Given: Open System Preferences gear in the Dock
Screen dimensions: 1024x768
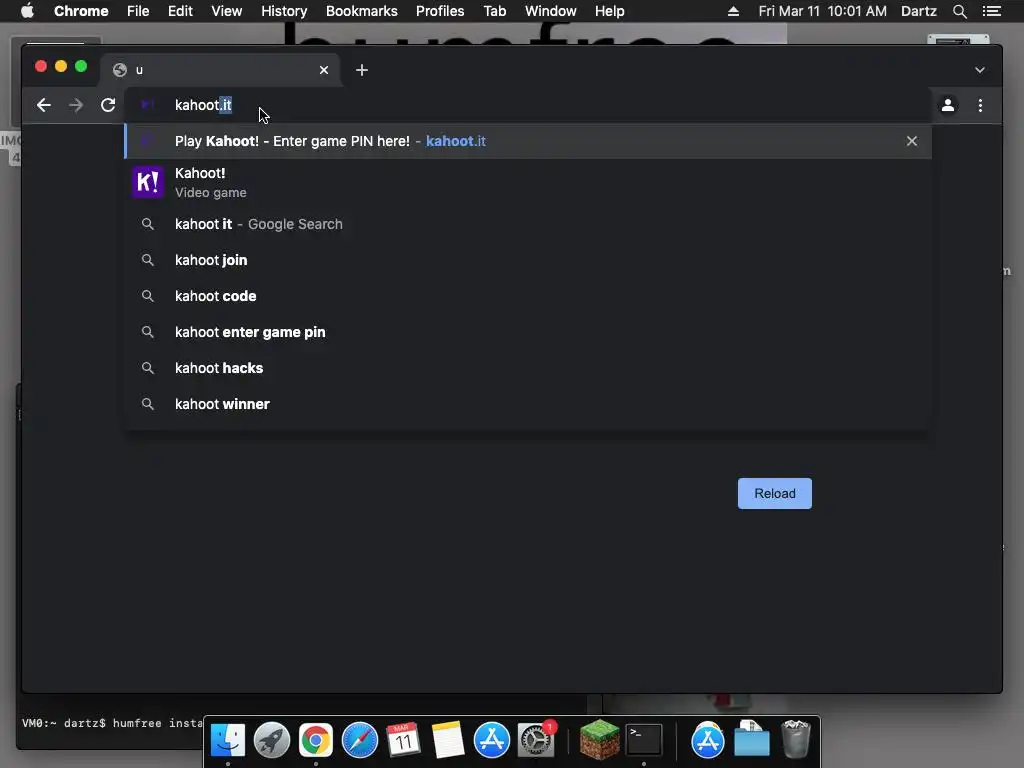Looking at the screenshot, I should pos(536,740).
